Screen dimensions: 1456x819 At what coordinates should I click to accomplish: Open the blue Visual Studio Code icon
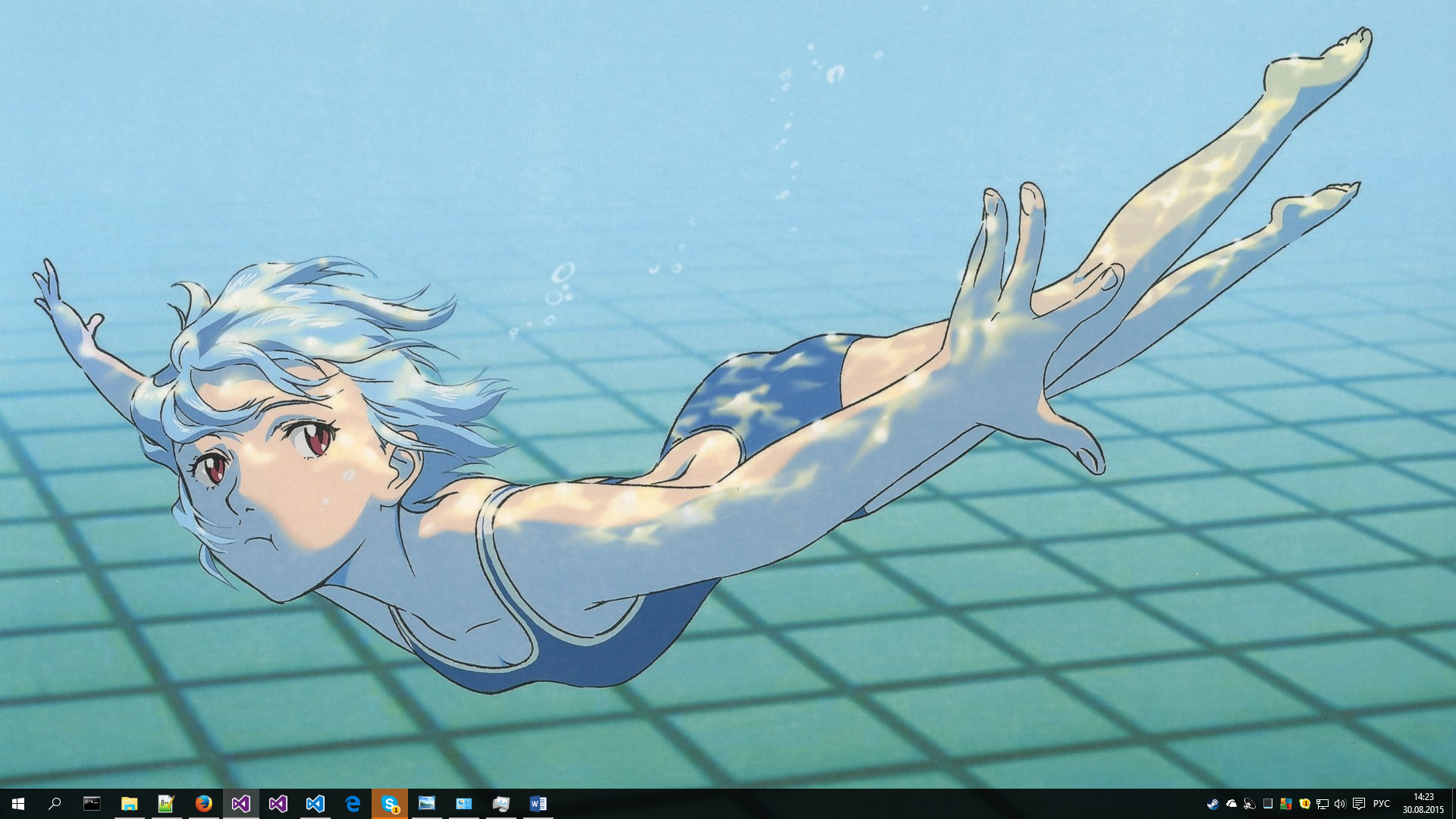click(315, 804)
